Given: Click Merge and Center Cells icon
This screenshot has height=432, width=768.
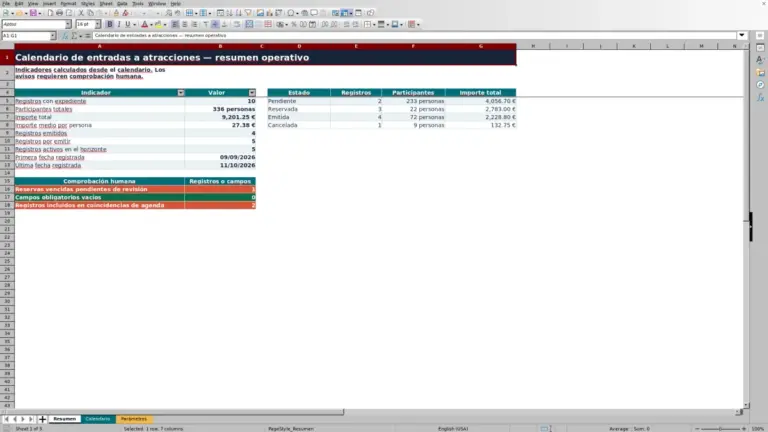Looking at the screenshot, I should pos(249,24).
